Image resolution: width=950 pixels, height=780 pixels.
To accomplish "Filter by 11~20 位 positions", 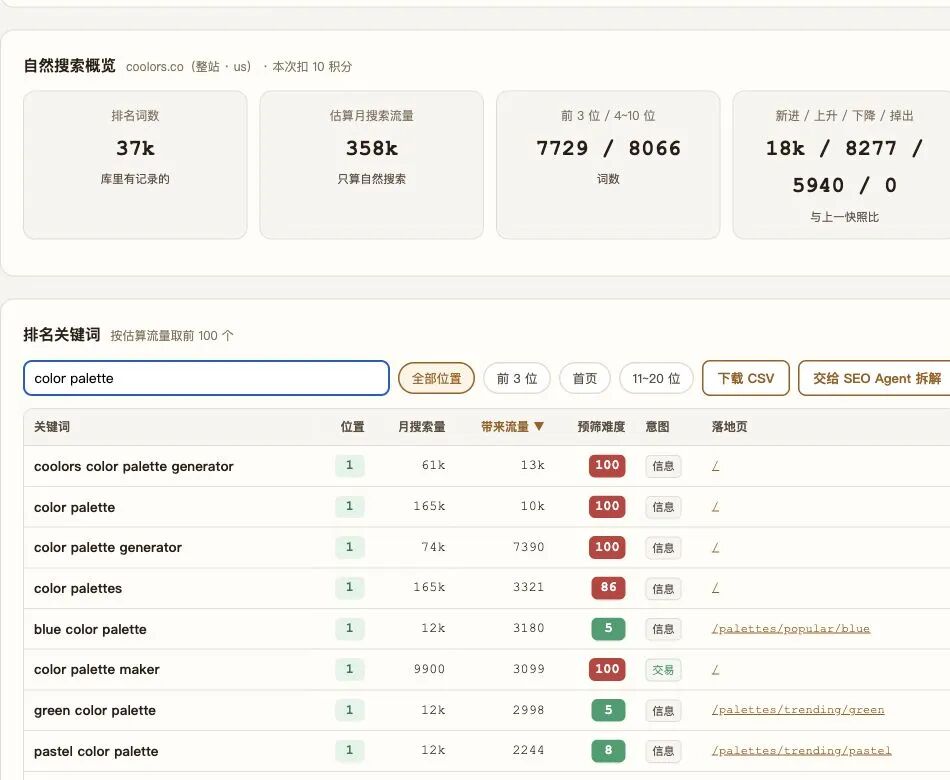I will pos(656,378).
